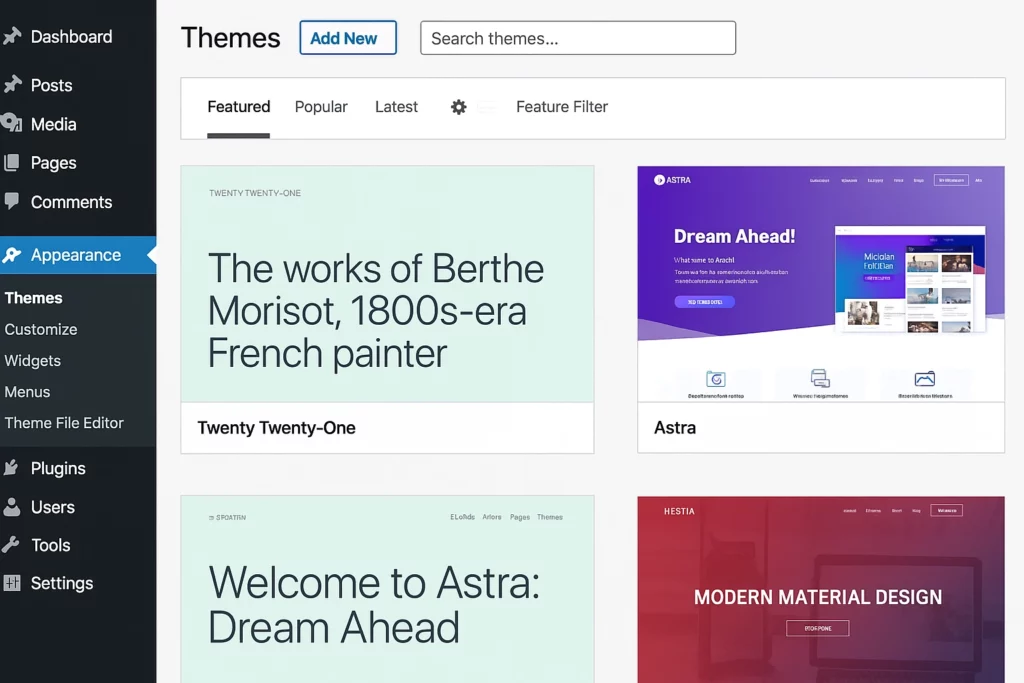Click the Comments speech bubble icon
1024x683 pixels.
[12, 201]
